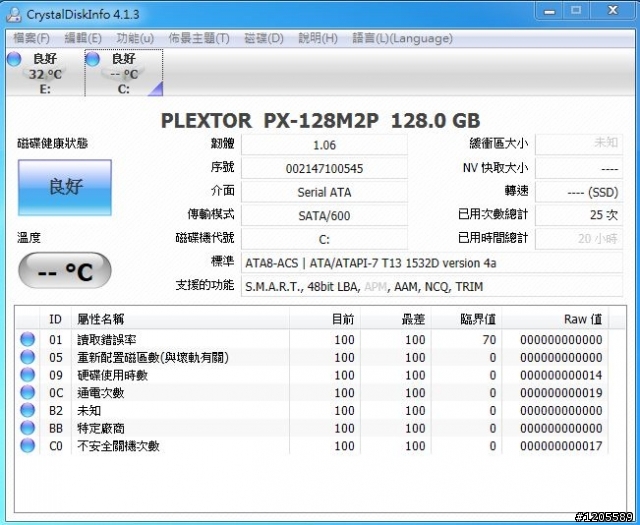
Task: Open the 佈景主題(T) menu
Action: [199, 38]
